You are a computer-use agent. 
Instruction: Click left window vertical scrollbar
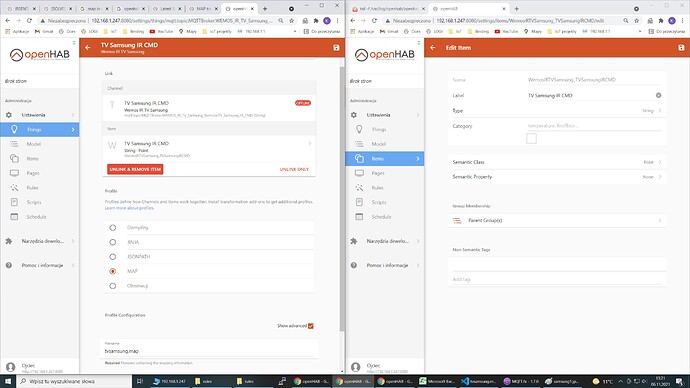342,198
